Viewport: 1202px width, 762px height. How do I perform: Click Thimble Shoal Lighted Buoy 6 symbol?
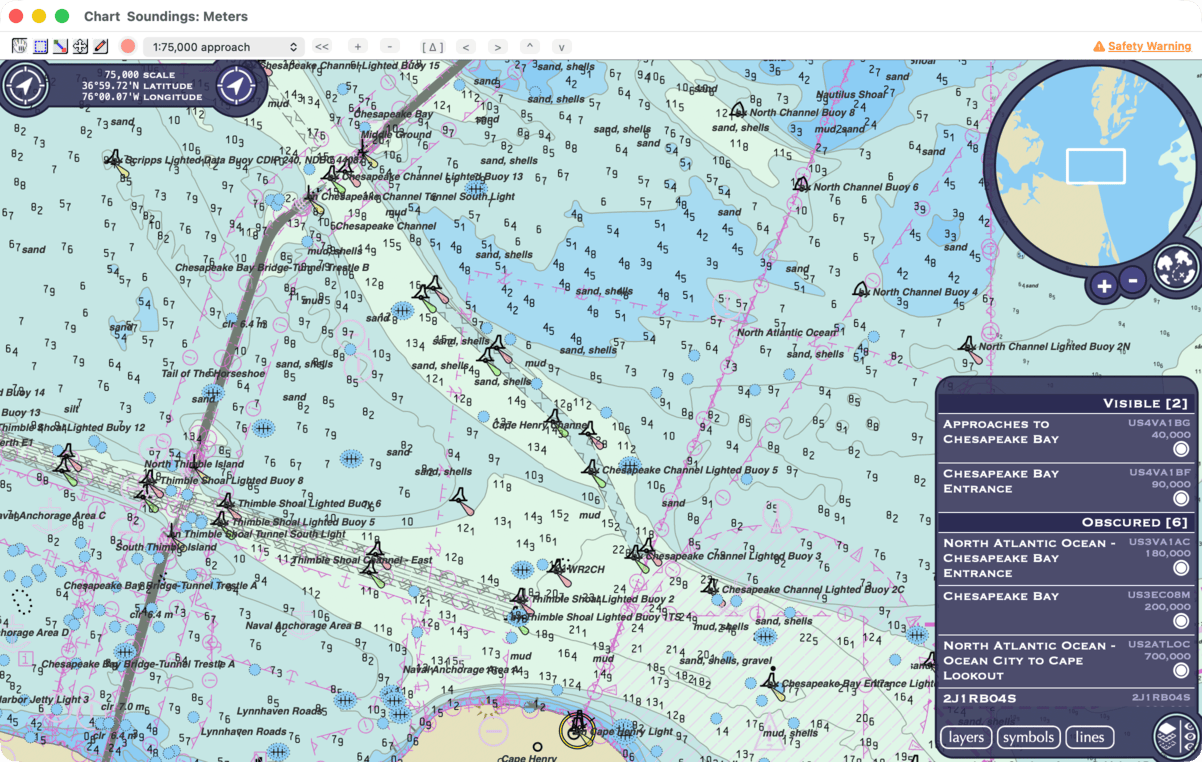click(227, 503)
